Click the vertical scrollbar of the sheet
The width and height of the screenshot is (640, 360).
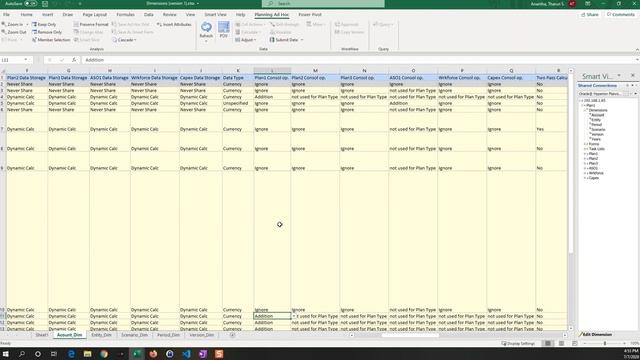coord(571,200)
